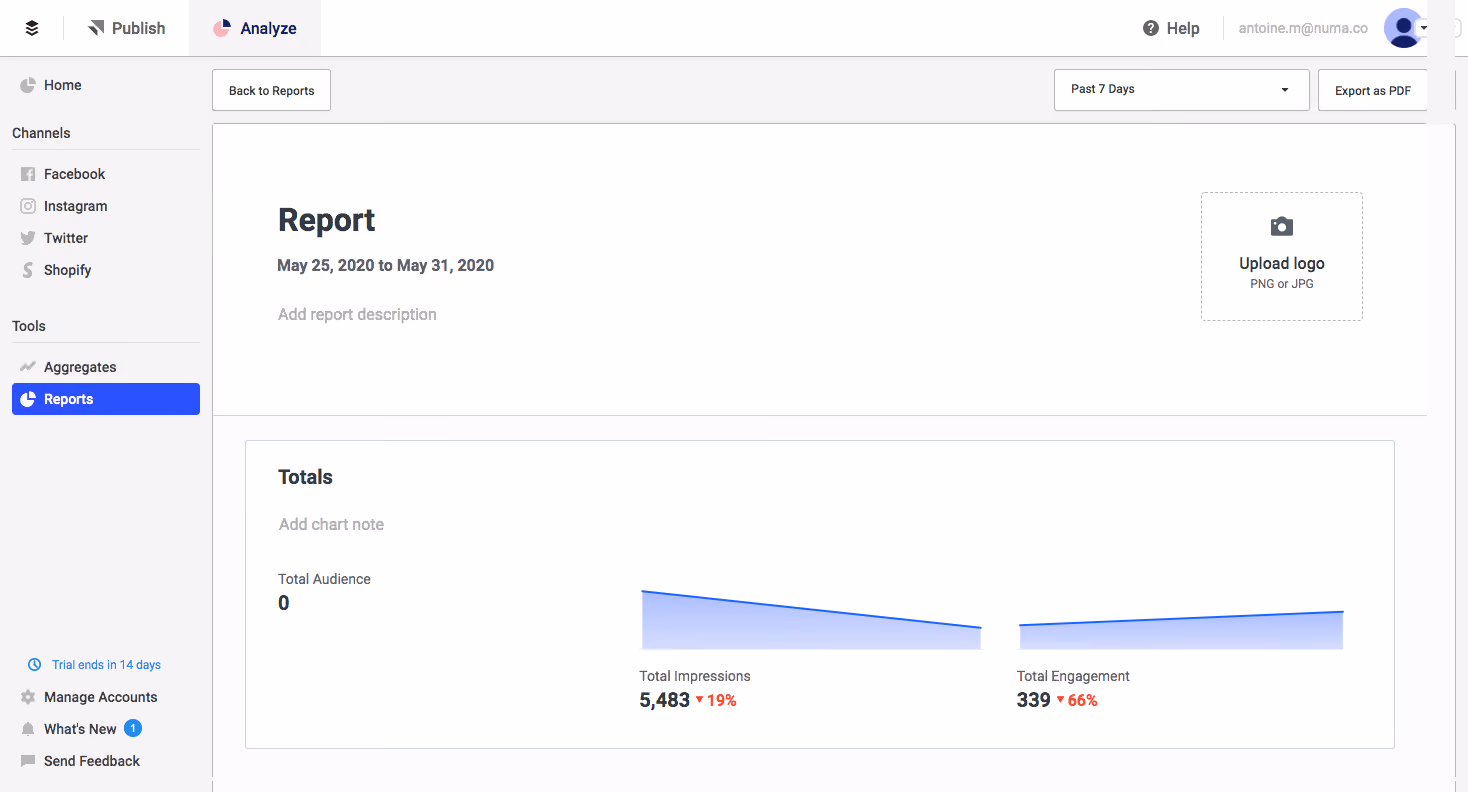Open the Facebook channel

coord(106,174)
